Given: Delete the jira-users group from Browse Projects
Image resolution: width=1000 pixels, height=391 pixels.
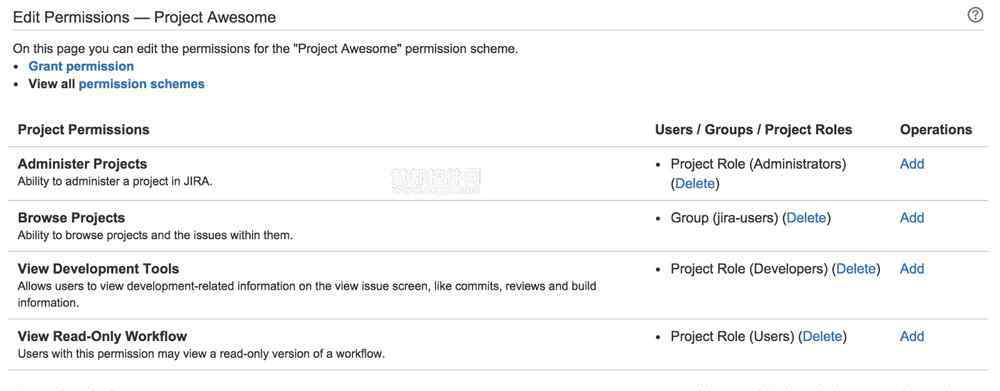Looking at the screenshot, I should tap(807, 218).
